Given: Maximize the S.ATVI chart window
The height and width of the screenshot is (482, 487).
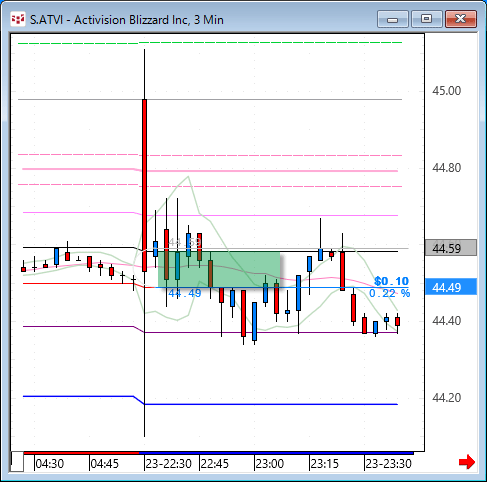Looking at the screenshot, I should click(426, 19).
